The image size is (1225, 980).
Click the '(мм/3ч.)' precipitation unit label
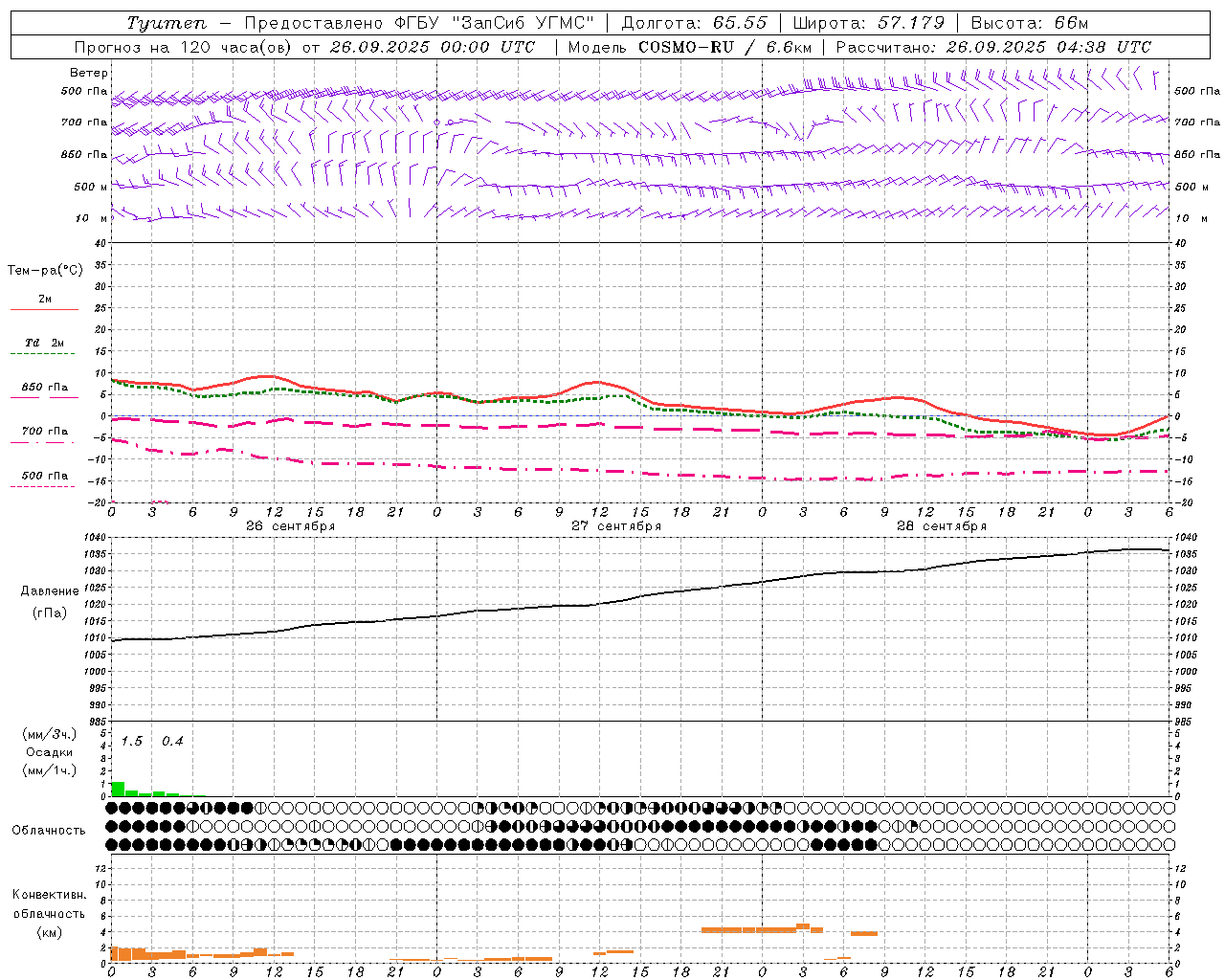50,734
